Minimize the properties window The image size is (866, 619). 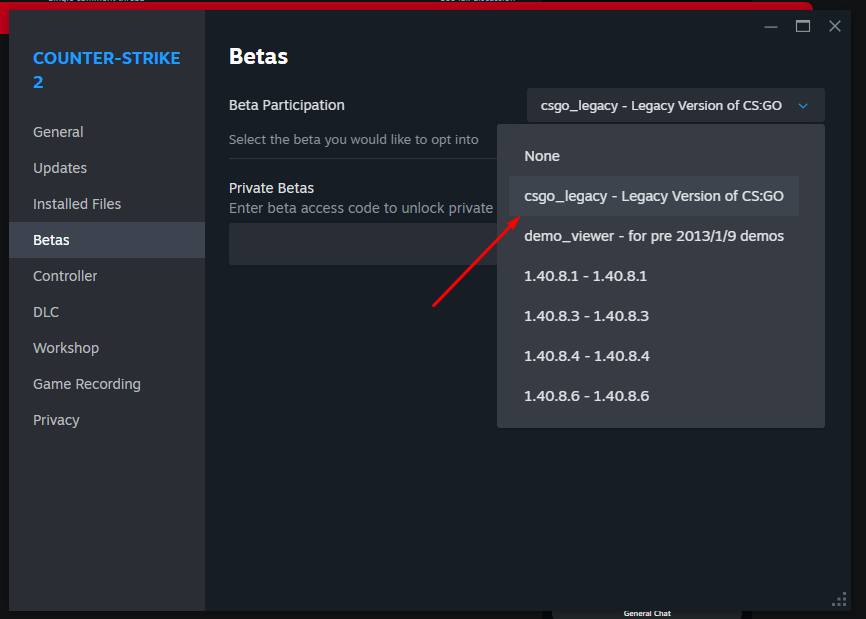coord(771,27)
